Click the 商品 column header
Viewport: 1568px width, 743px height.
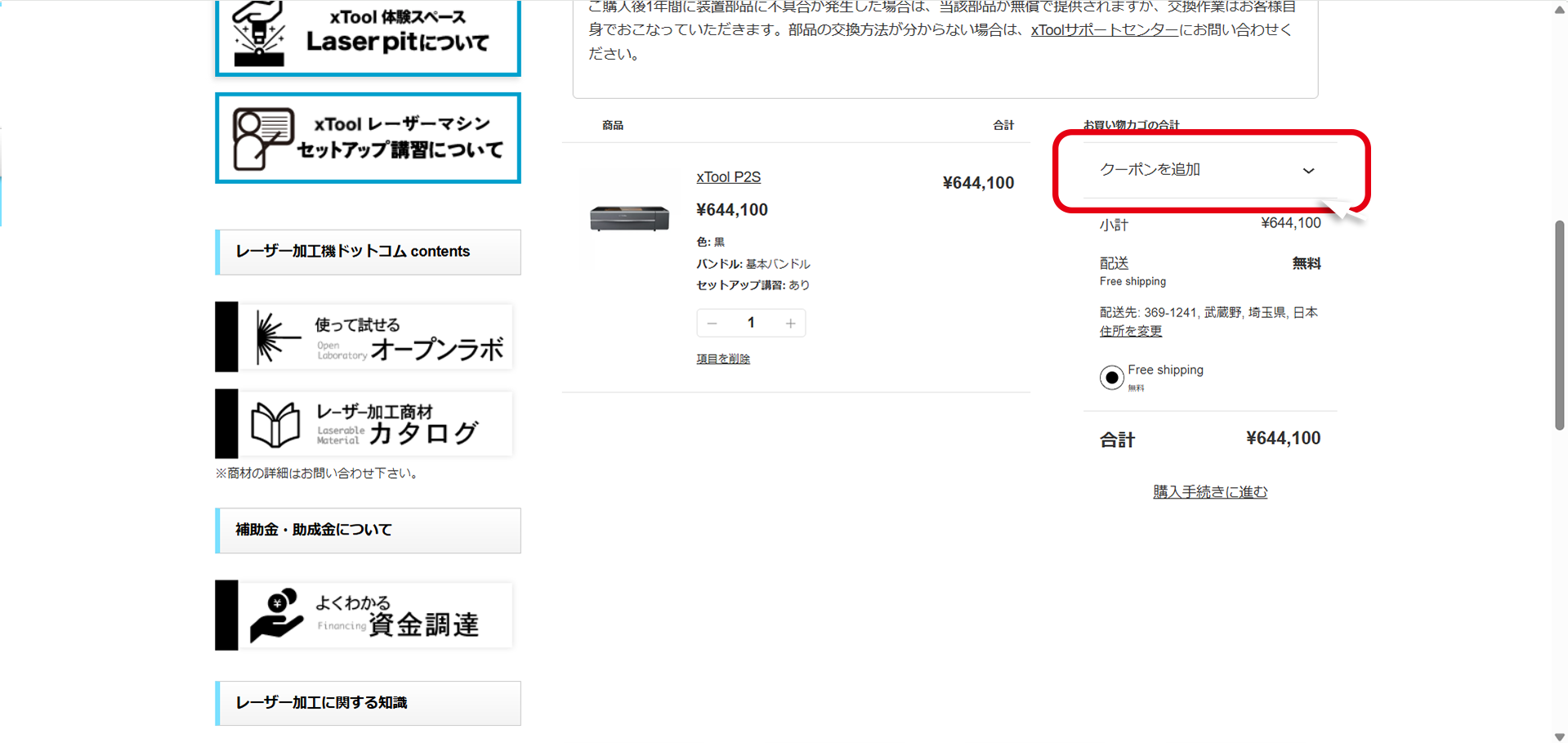613,125
